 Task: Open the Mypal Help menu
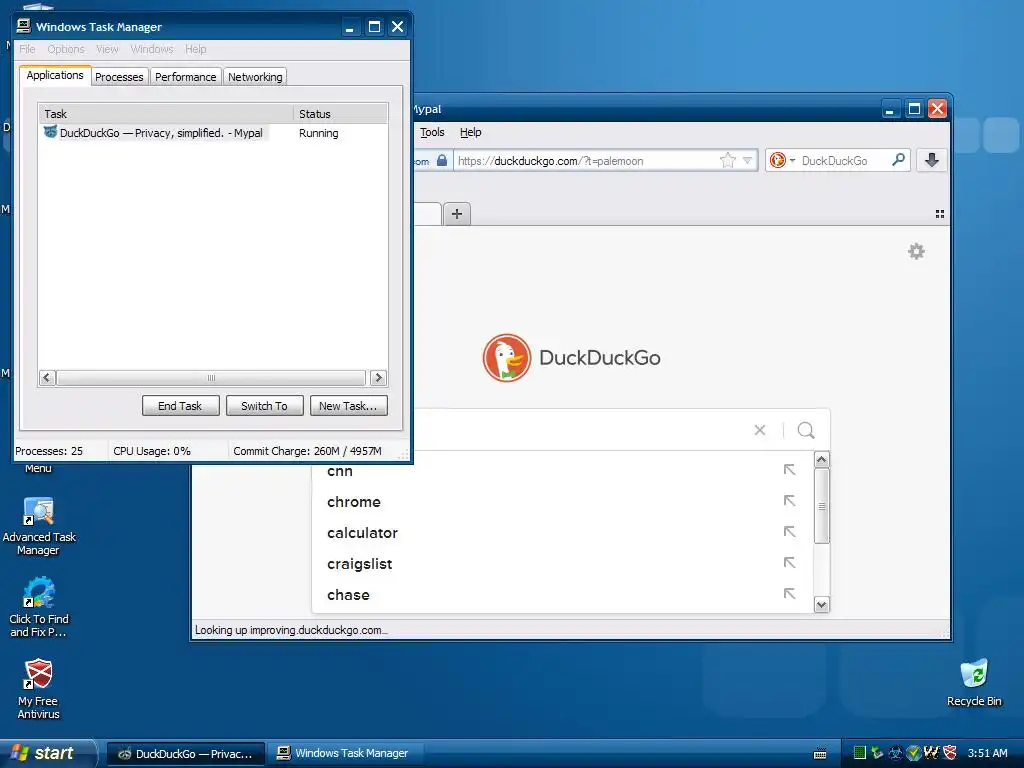pyautogui.click(x=470, y=132)
